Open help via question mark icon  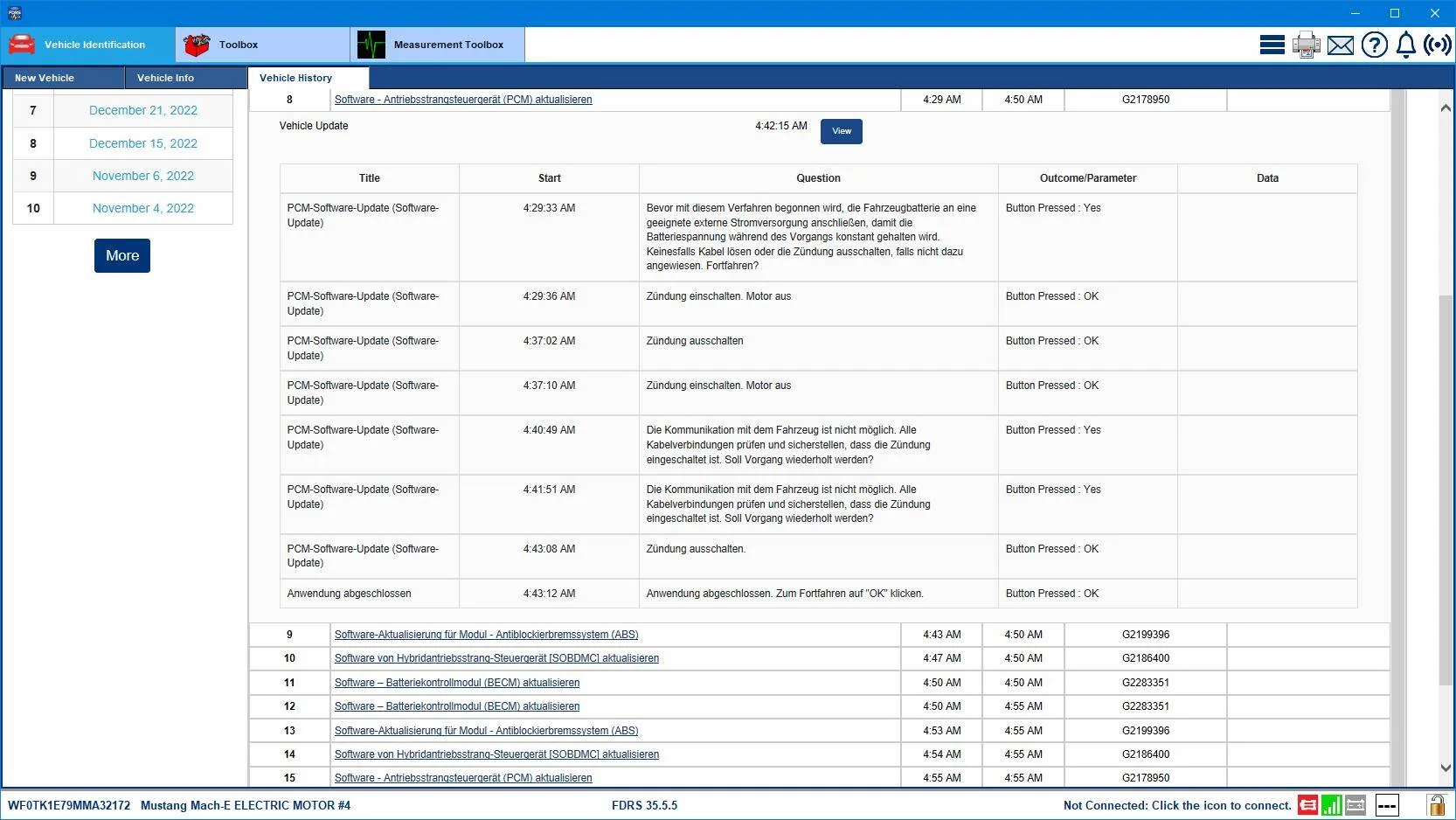coord(1375,45)
